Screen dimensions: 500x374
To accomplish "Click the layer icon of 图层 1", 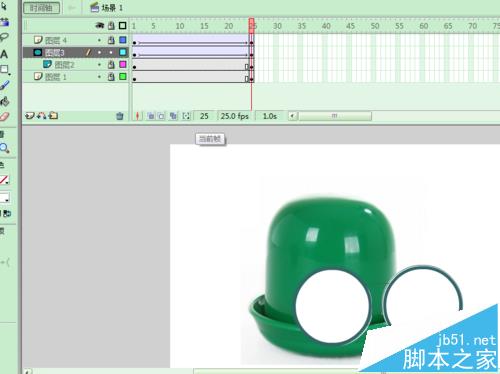I will click(x=38, y=76).
